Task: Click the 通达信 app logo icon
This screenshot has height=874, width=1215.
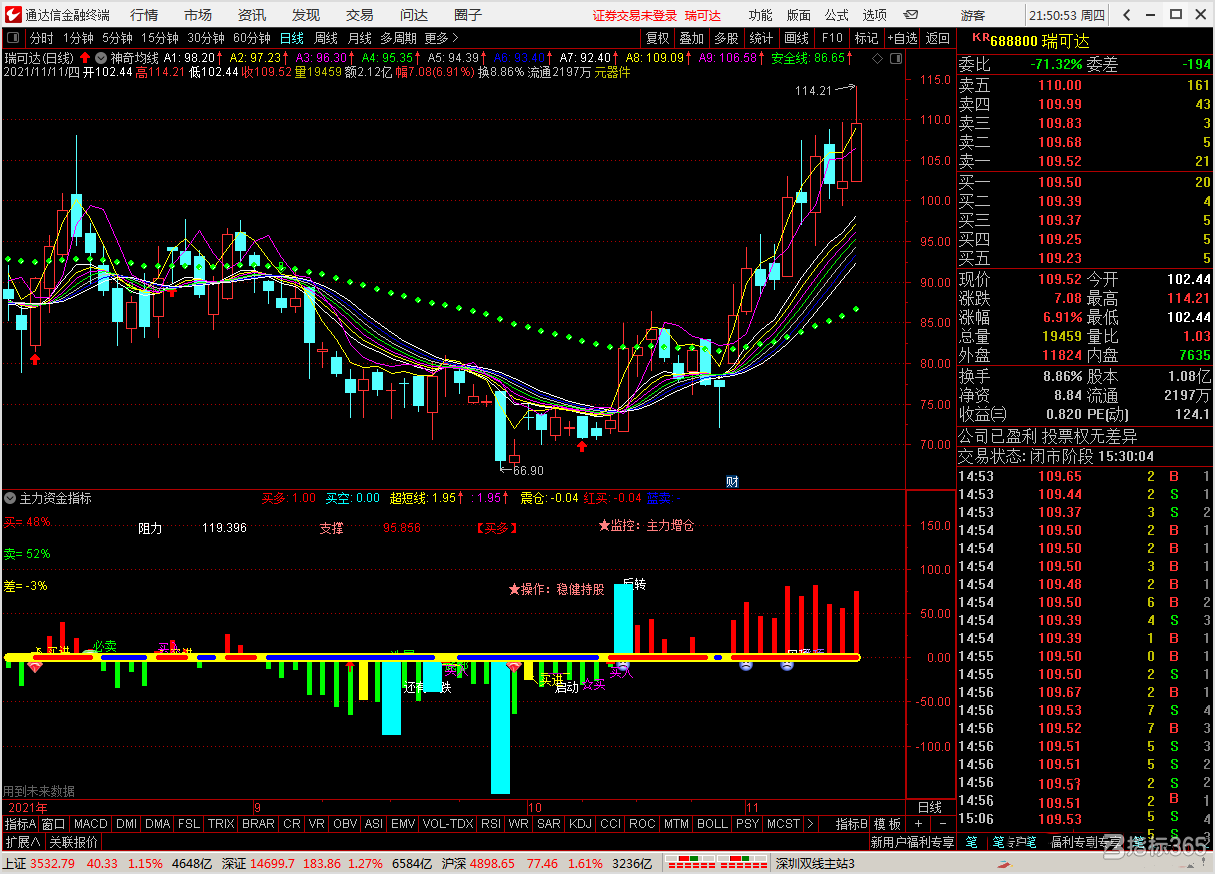Action: pos(13,15)
